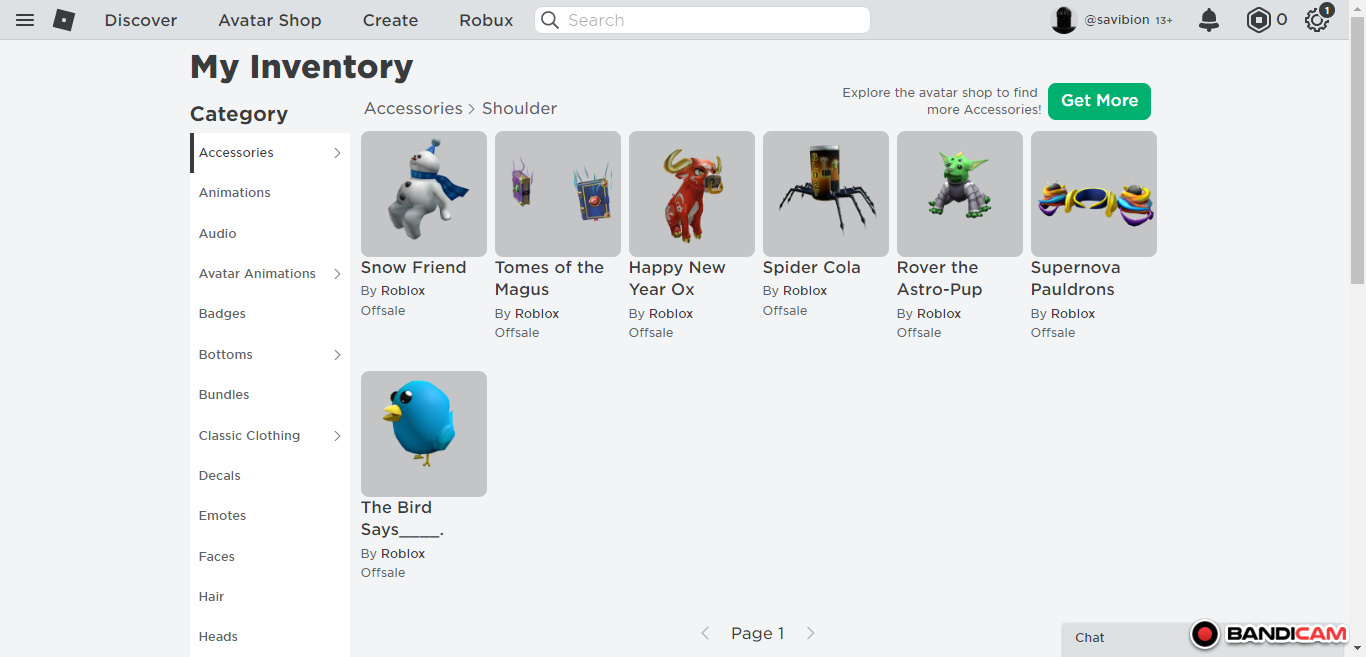Click the search magnifier icon
This screenshot has width=1366, height=657.
550,20
